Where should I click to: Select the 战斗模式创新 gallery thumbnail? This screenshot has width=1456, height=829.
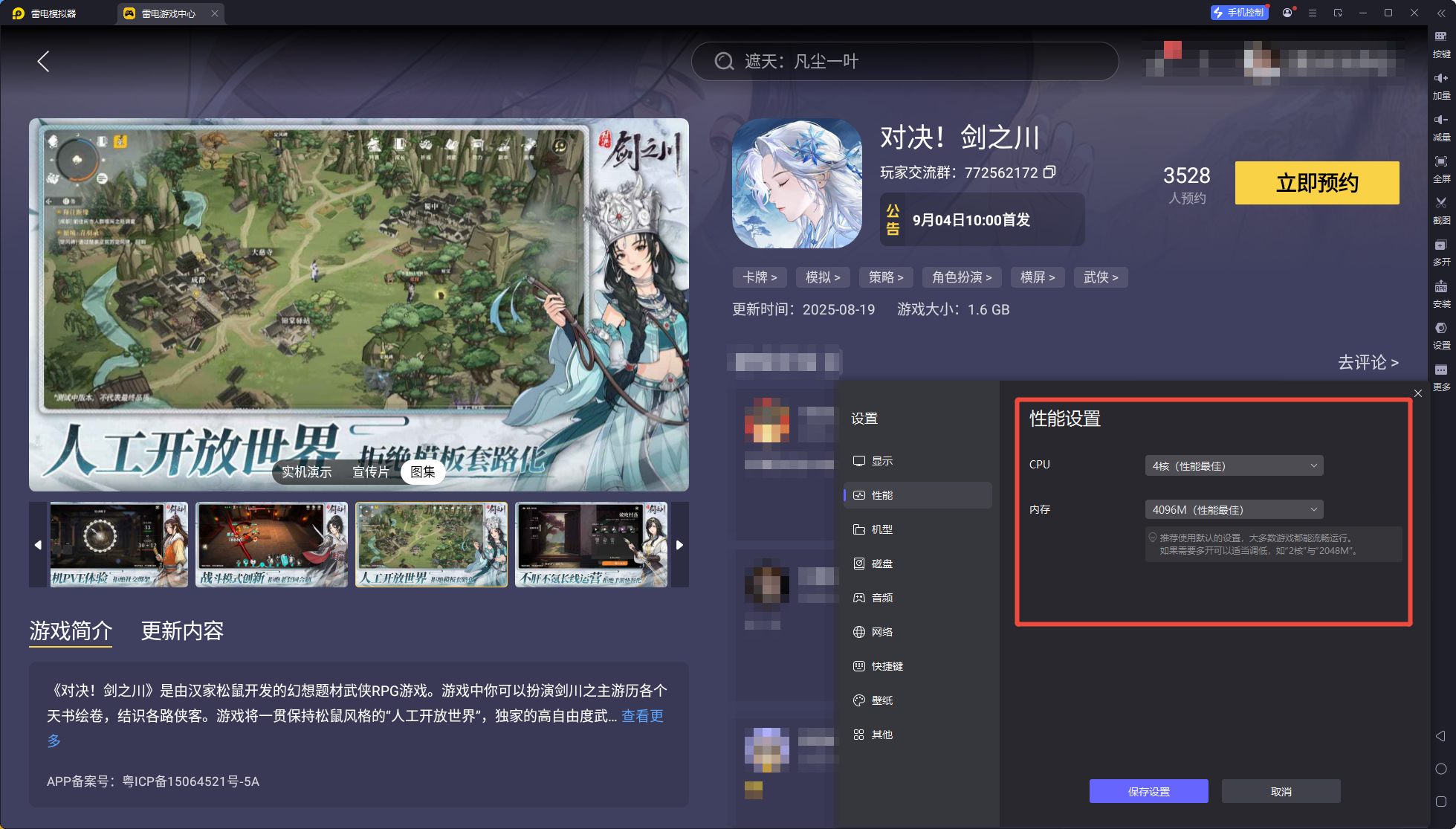pos(271,545)
